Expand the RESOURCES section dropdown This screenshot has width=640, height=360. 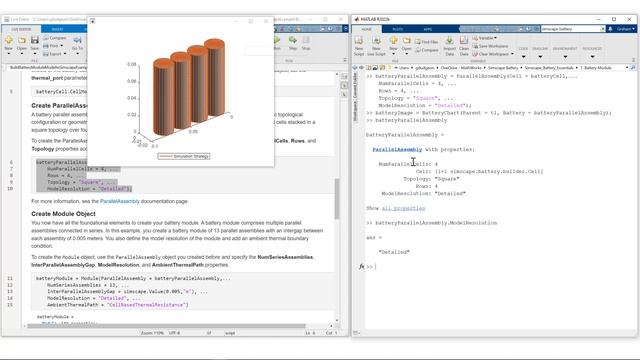[592, 57]
